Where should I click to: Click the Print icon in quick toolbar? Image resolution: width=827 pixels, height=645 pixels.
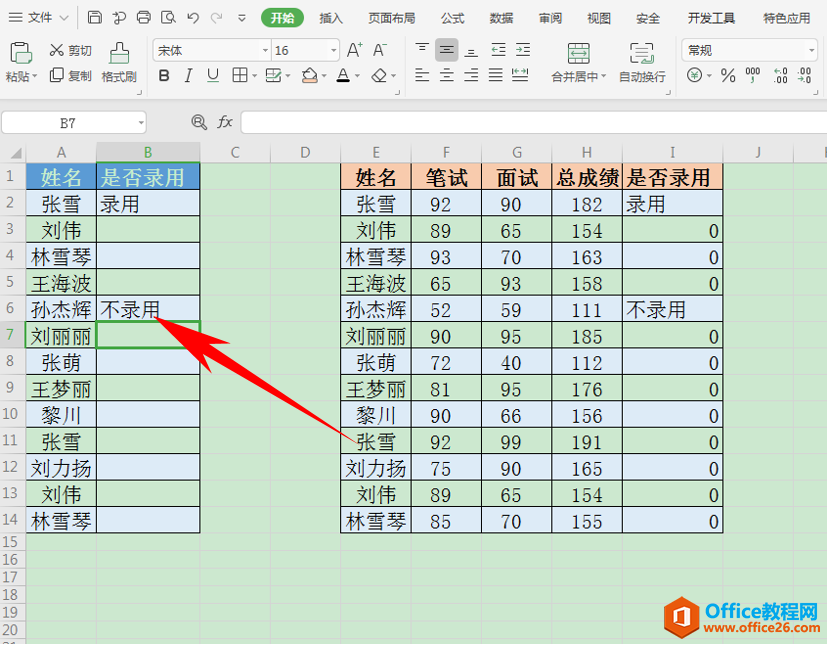point(143,17)
